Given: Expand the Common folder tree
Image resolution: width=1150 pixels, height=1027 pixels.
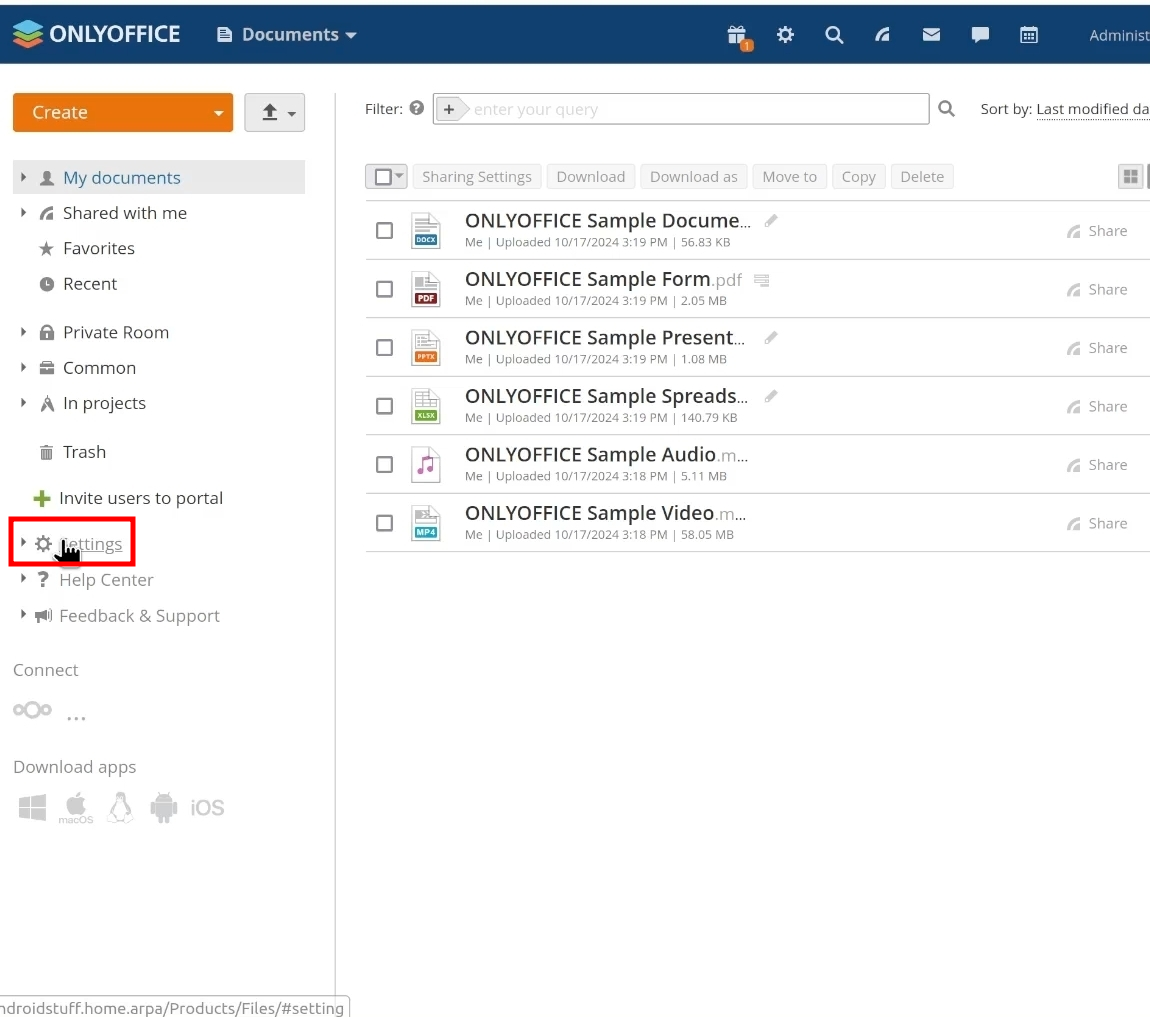Looking at the screenshot, I should pos(23,368).
